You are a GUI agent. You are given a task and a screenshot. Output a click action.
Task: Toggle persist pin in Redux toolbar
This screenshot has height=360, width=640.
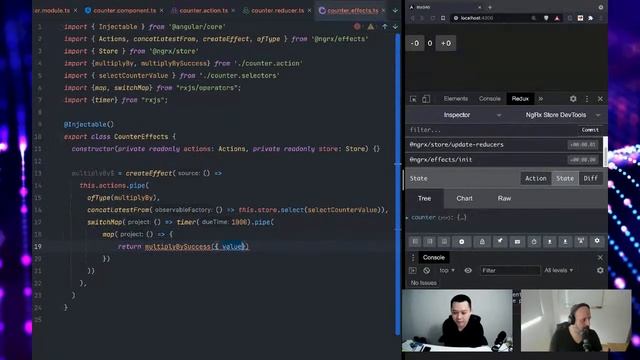pyautogui.click(x=500, y=242)
